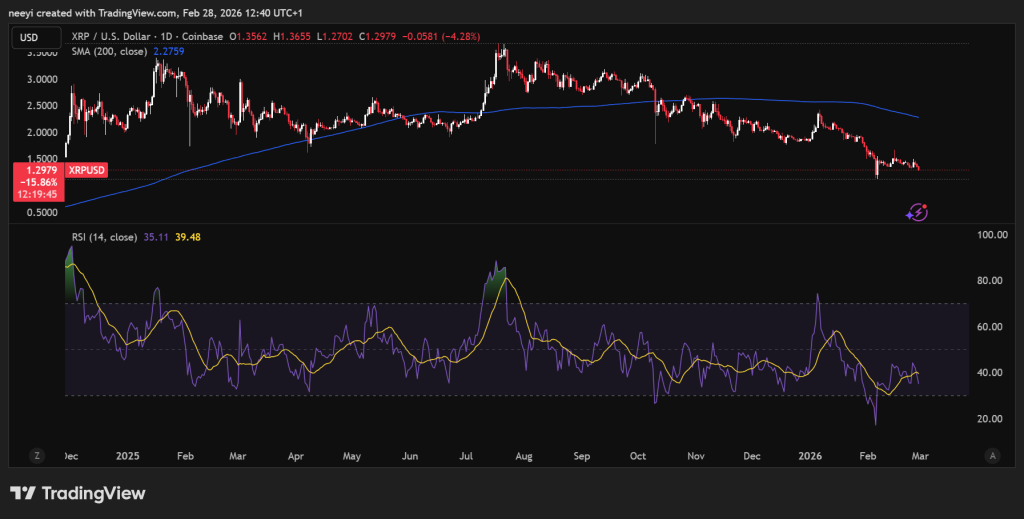This screenshot has width=1024, height=519.
Task: Click the purple lightning sparkle icon
Action: 916,211
